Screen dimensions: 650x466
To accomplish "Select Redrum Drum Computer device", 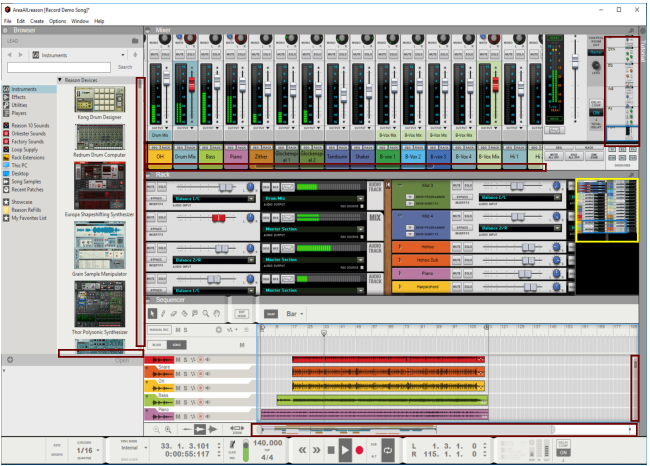I will coord(99,139).
